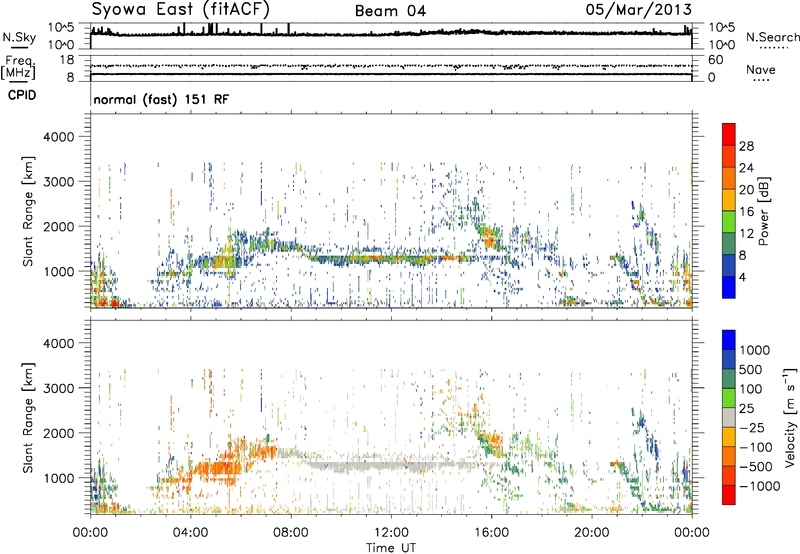The width and height of the screenshot is (800, 554).
Task: Click the '-25' label on Velocity scale
Action: 752,428
